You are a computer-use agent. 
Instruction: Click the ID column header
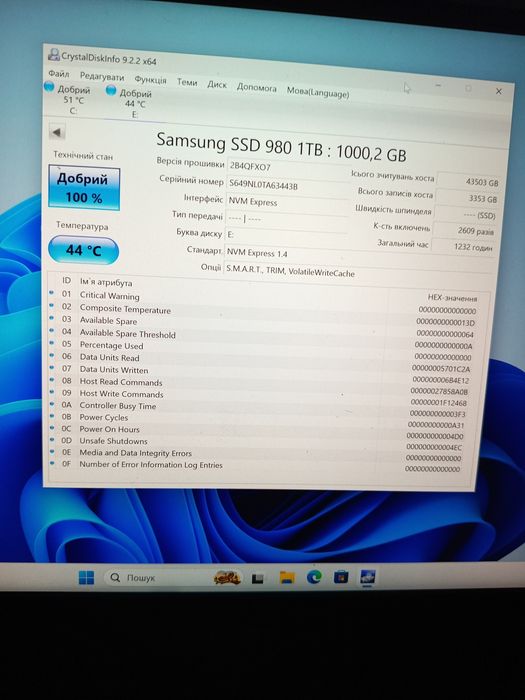coord(67,280)
